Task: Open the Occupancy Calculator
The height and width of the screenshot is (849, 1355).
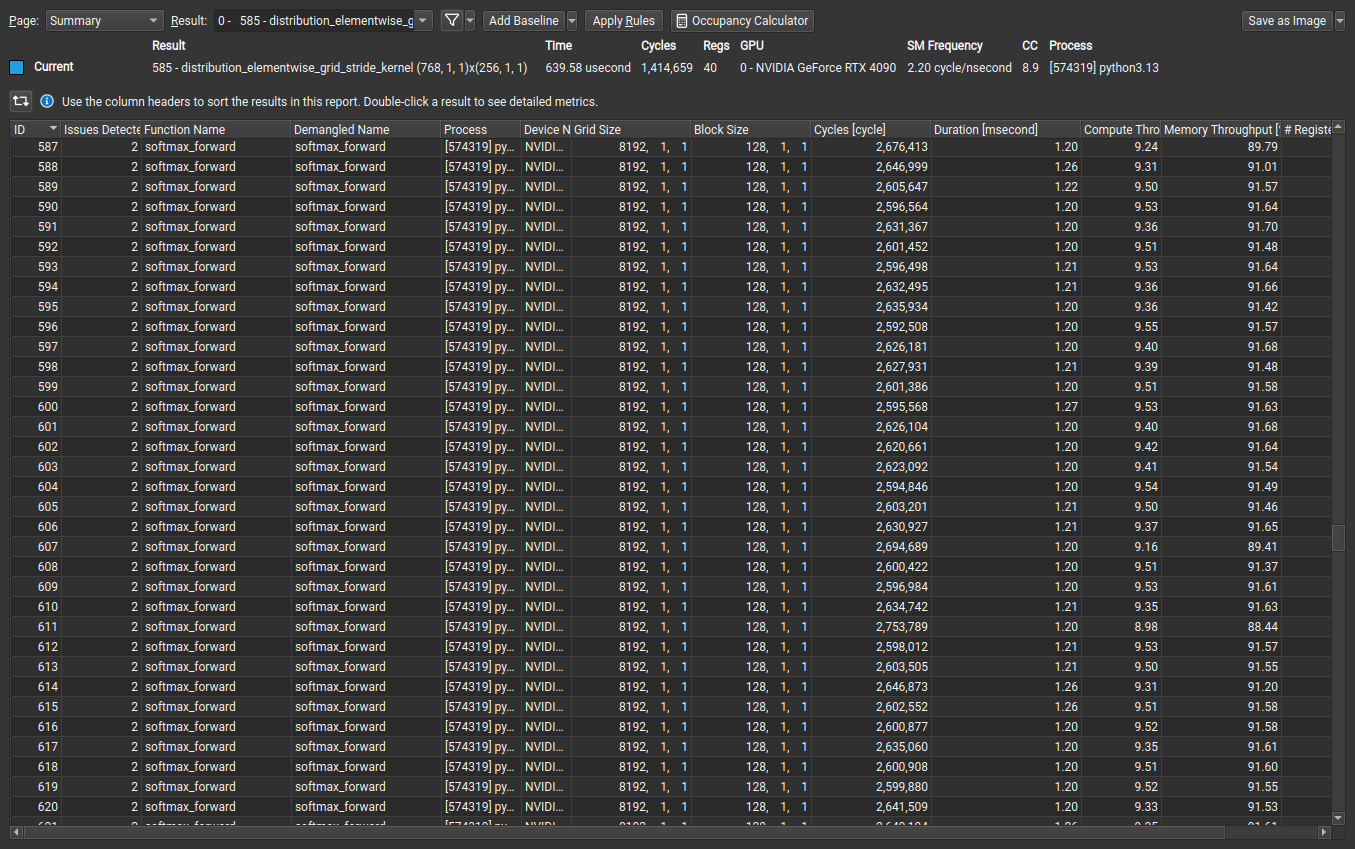Action: [742, 20]
